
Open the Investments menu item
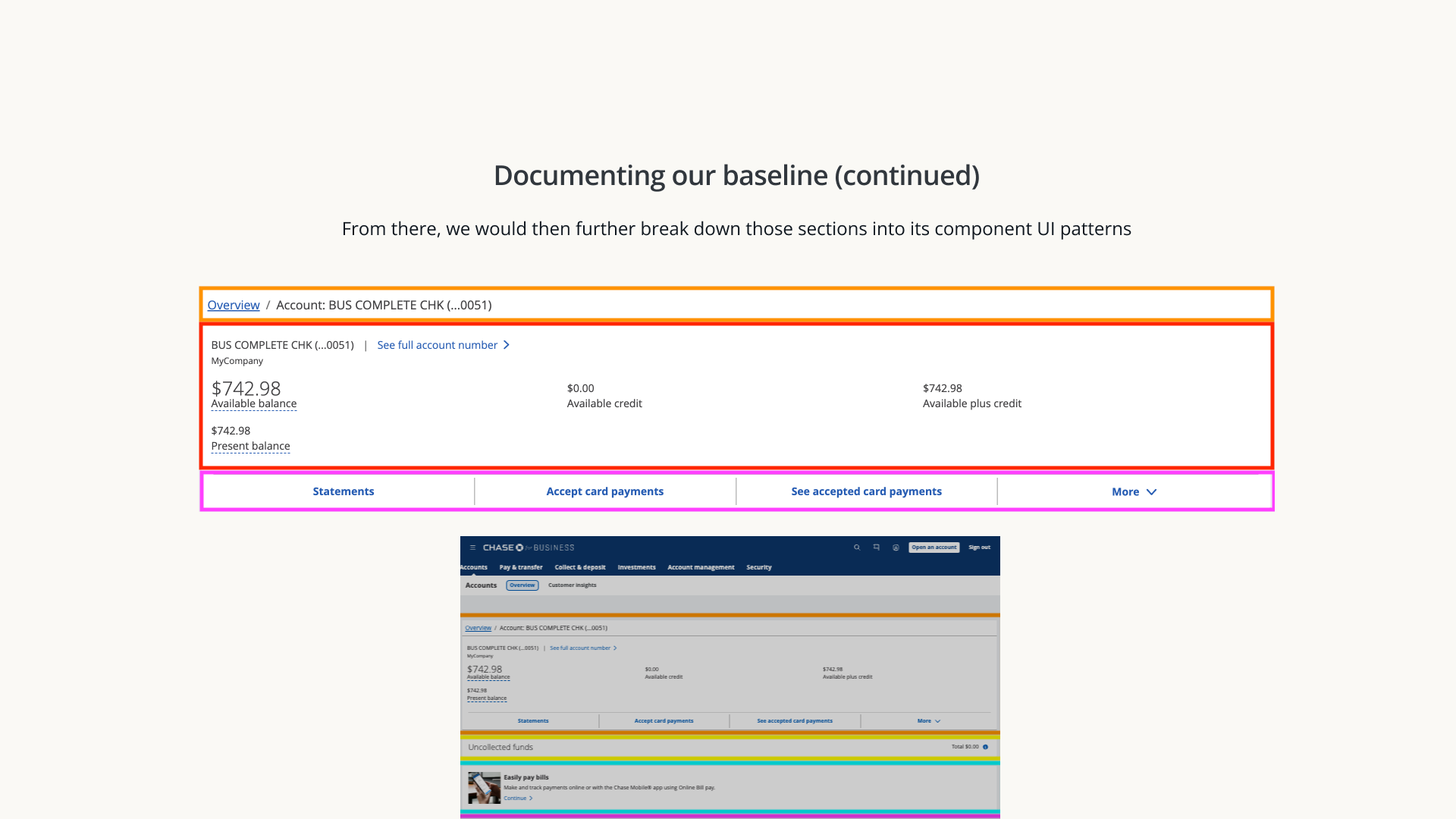click(636, 567)
